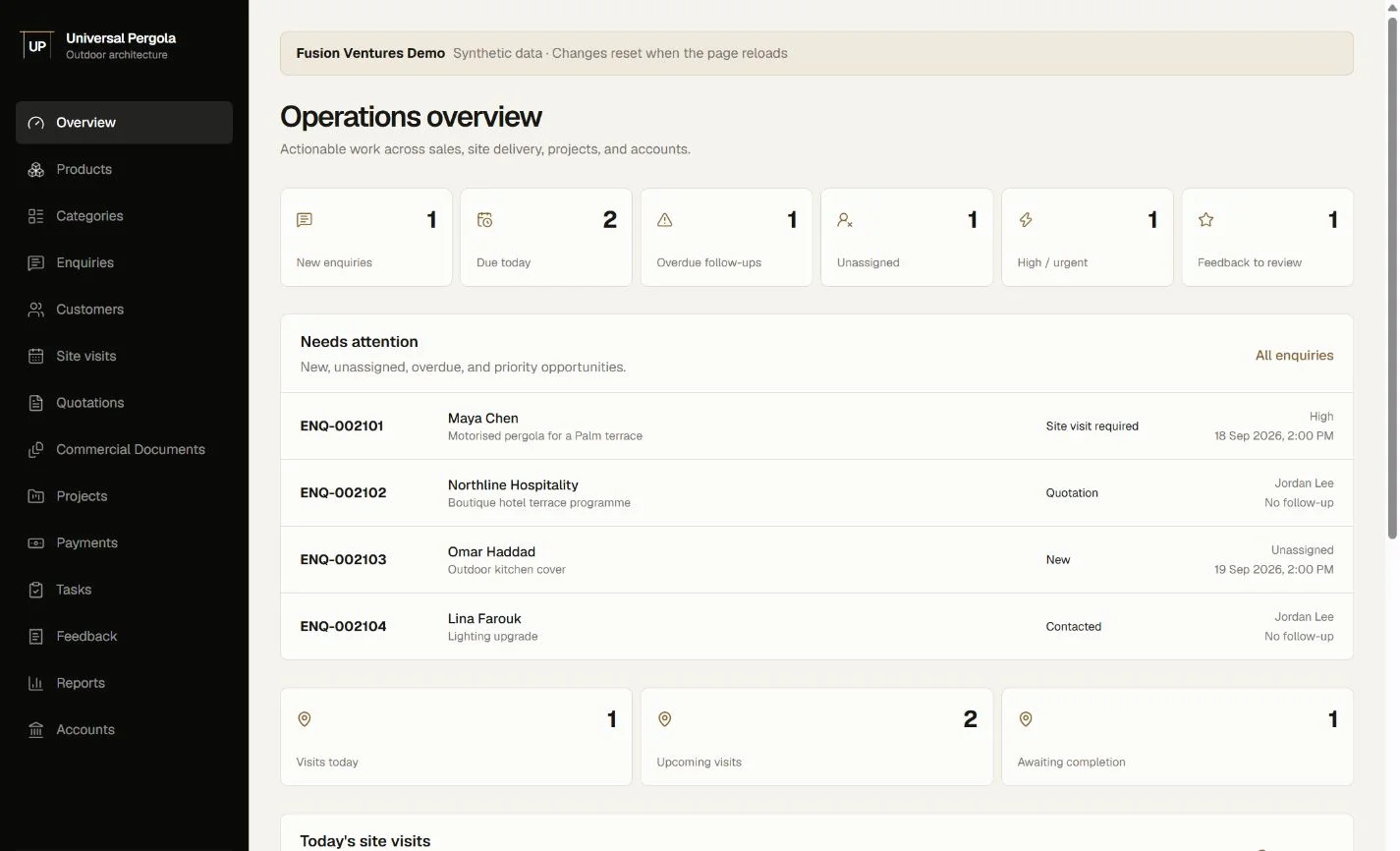Click the page vertical scrollbar

click(1392, 278)
